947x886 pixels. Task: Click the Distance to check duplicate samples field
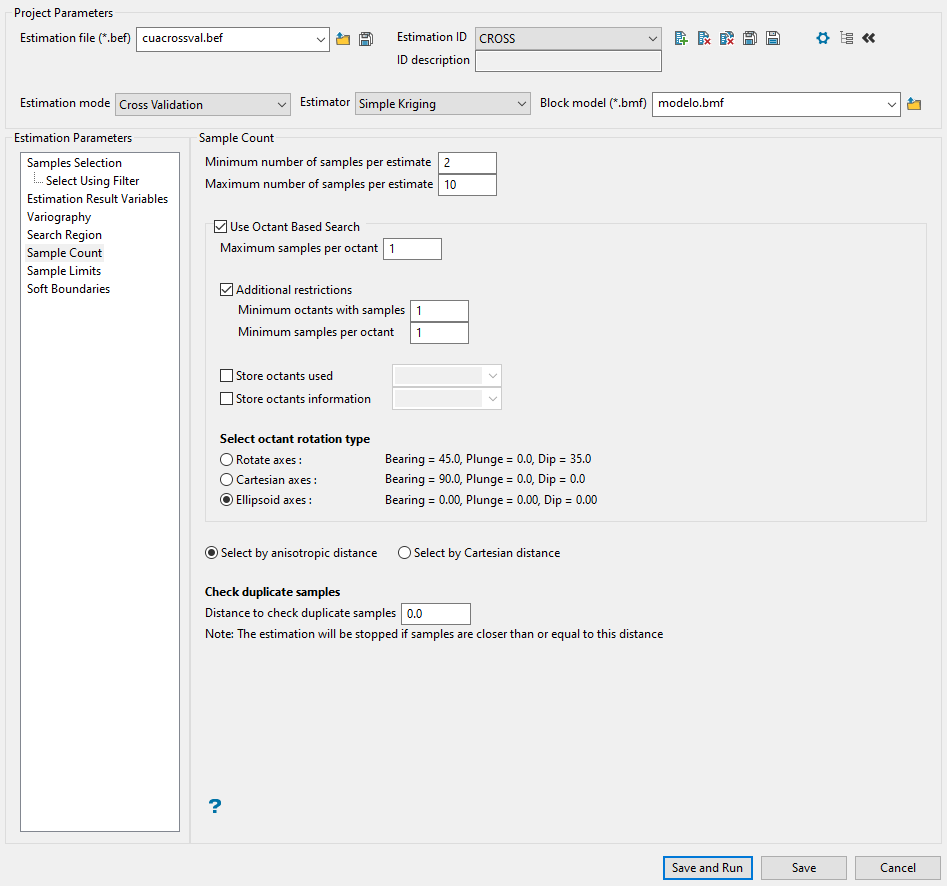[x=435, y=614]
